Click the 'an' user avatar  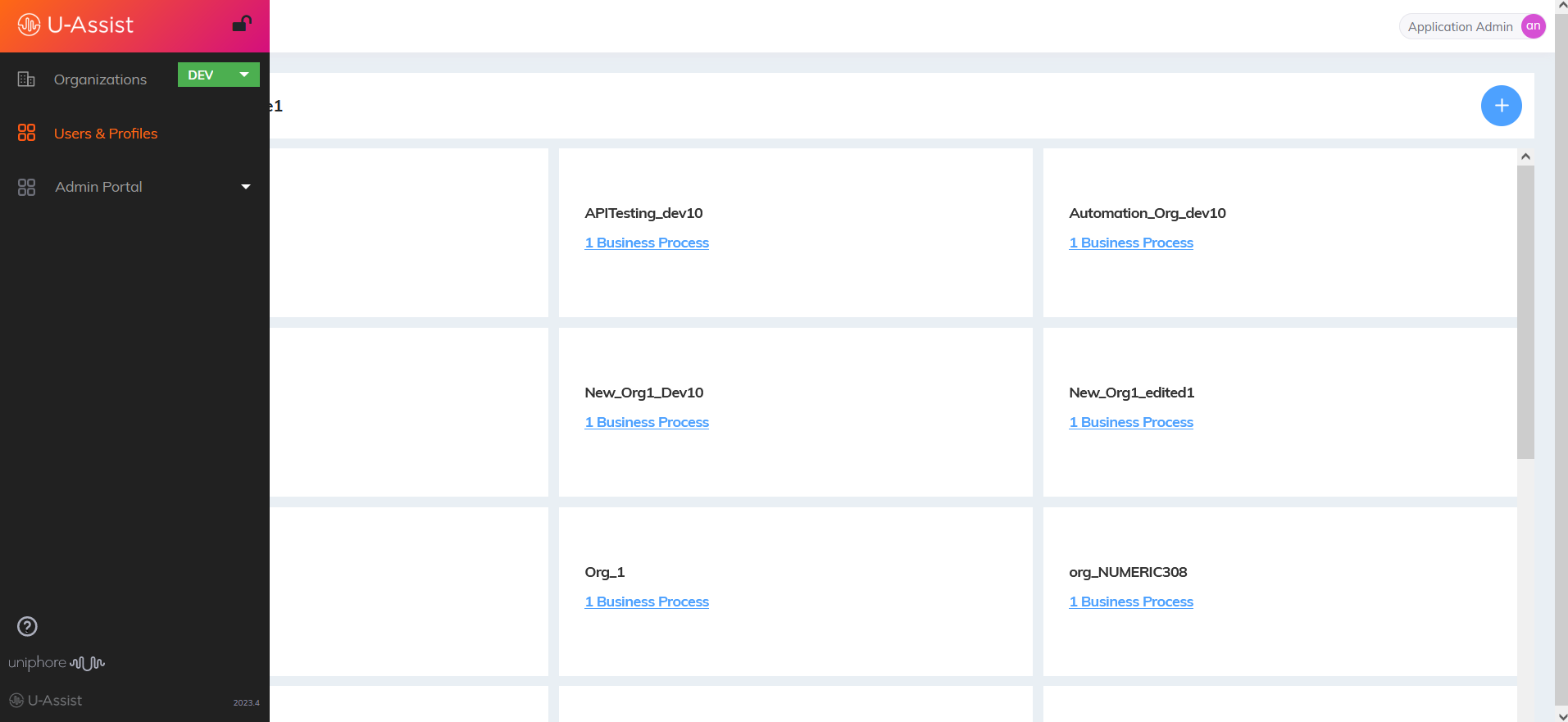pos(1533,26)
